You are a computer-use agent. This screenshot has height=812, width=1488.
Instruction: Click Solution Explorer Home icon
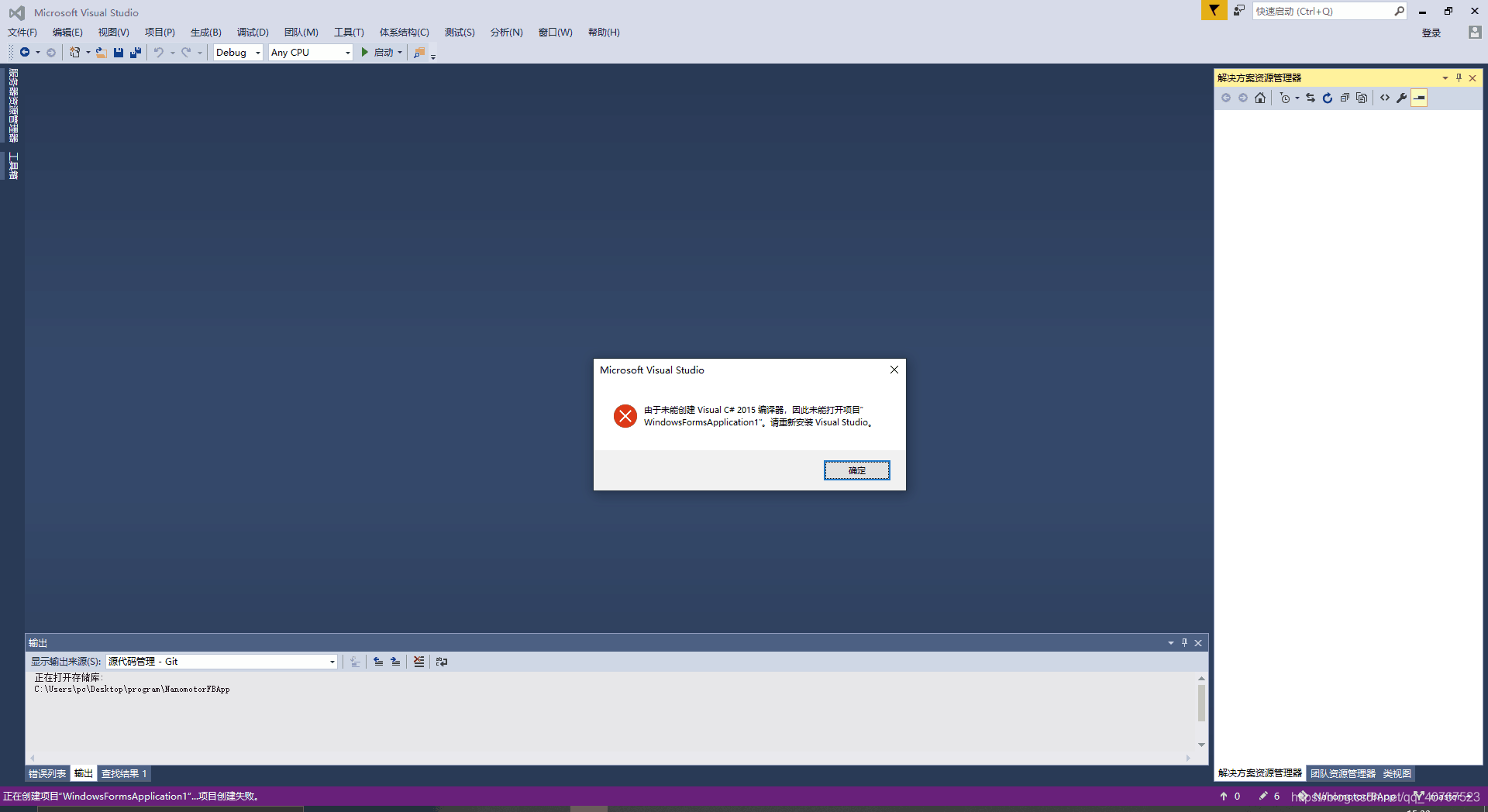1260,98
